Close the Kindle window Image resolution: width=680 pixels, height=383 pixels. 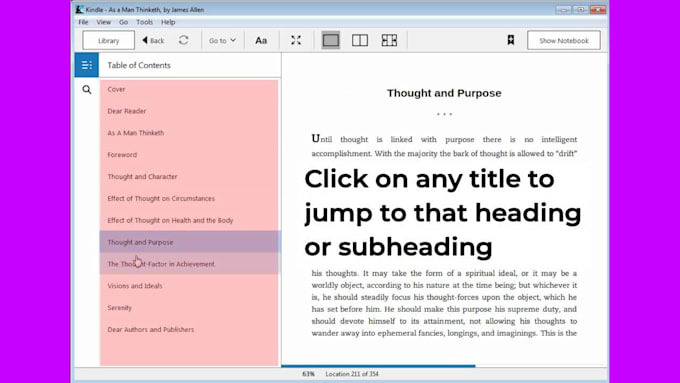pyautogui.click(x=598, y=9)
